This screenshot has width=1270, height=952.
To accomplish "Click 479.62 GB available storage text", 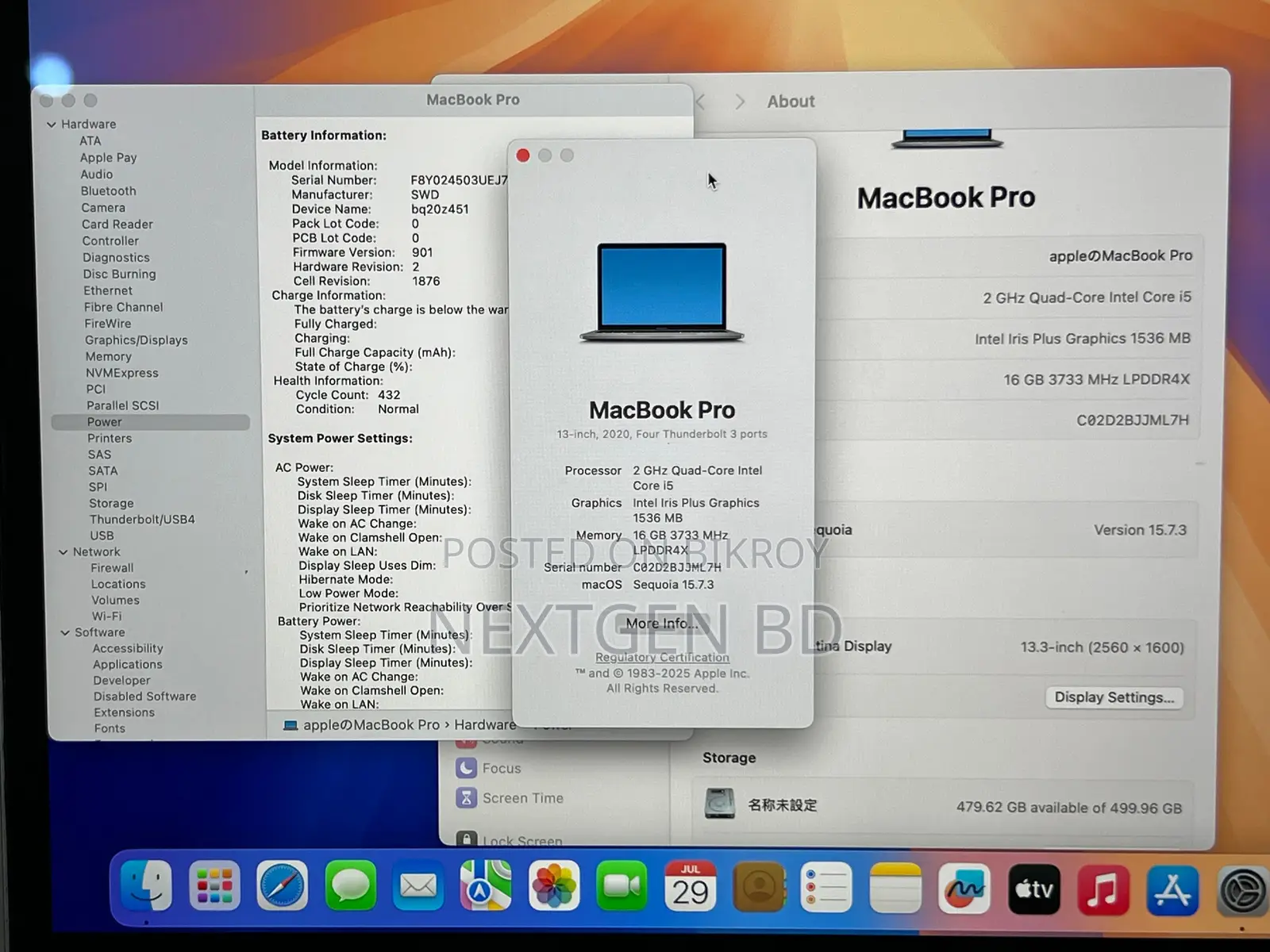I will pos(1068,808).
